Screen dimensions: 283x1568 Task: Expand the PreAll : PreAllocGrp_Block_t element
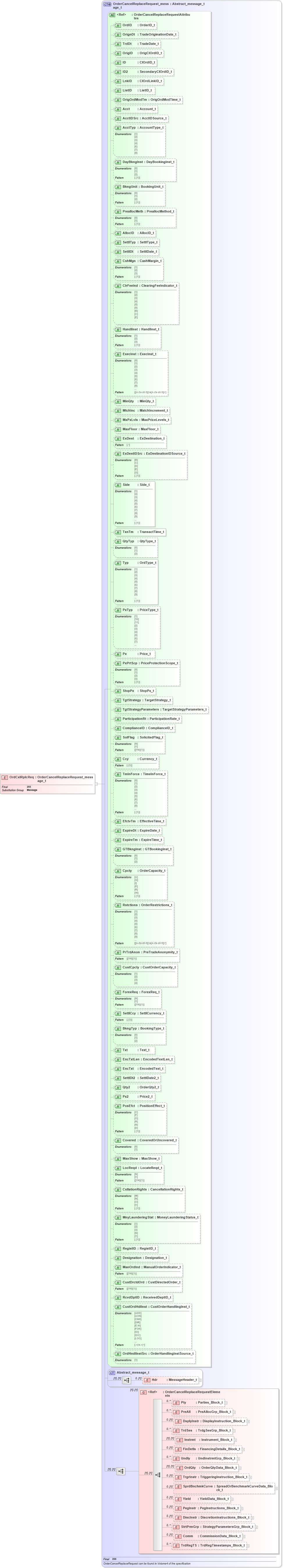tap(235, 1412)
